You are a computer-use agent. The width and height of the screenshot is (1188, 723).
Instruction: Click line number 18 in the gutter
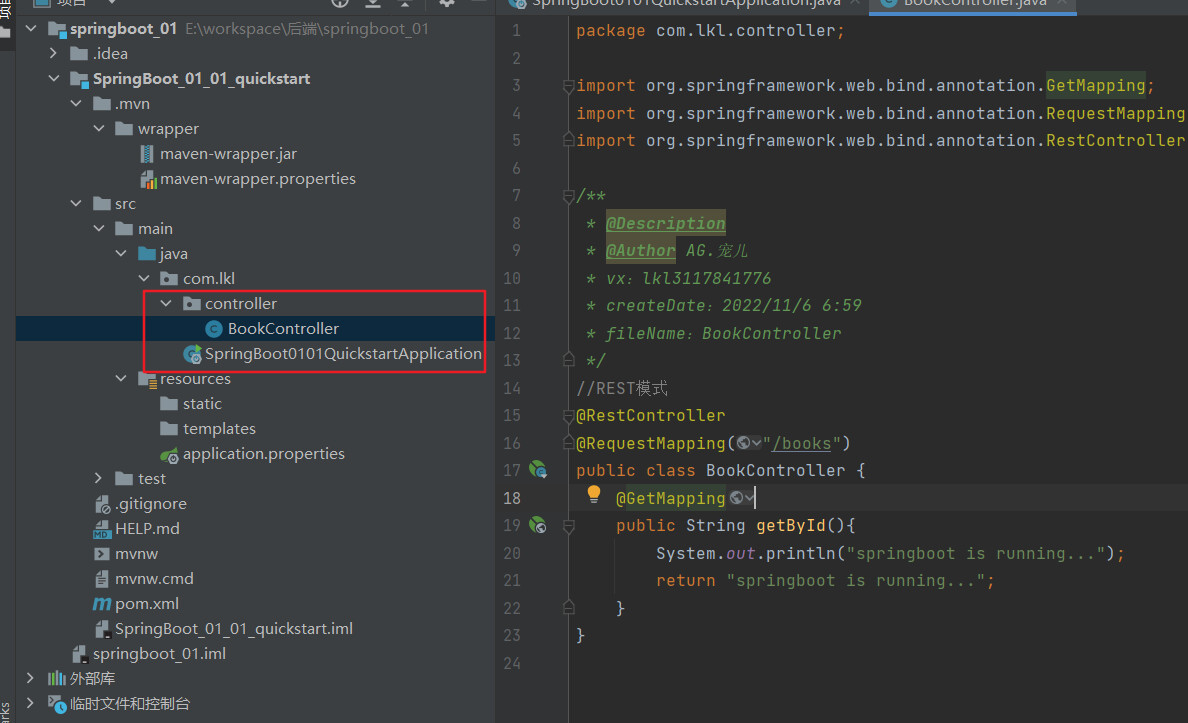pyautogui.click(x=512, y=498)
